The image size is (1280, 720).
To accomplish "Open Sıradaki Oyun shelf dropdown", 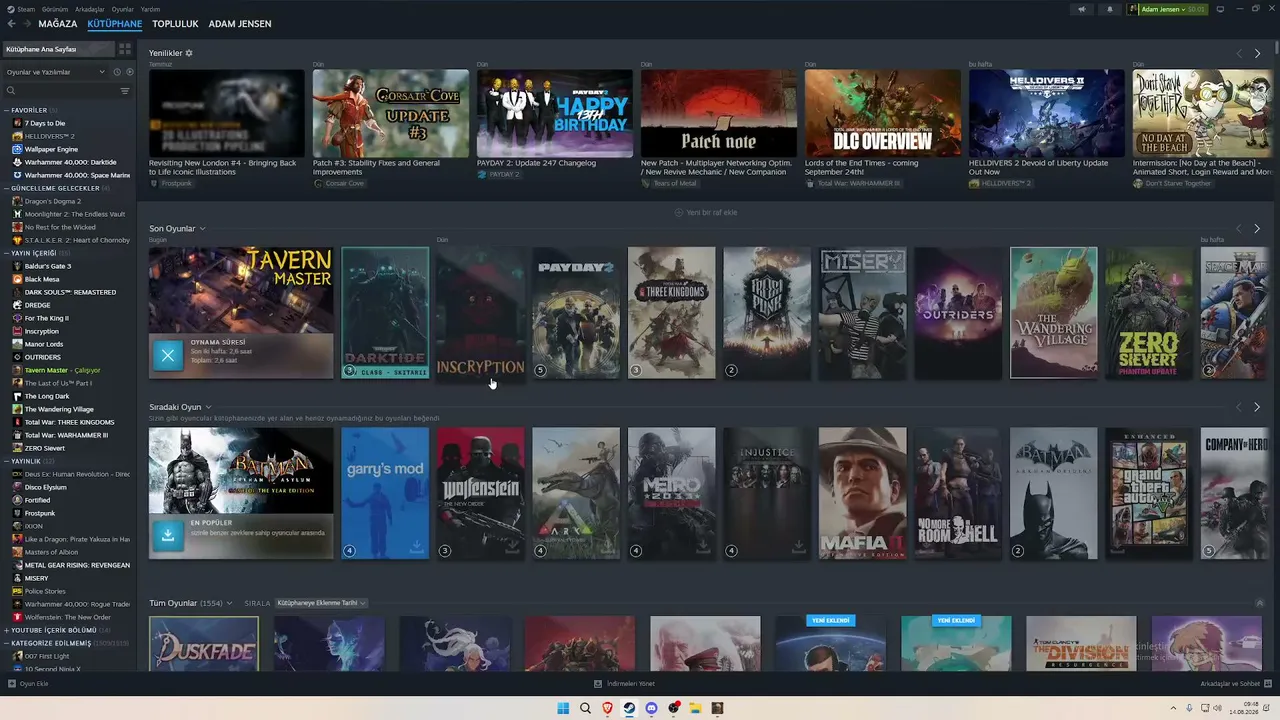I will pyautogui.click(x=208, y=408).
